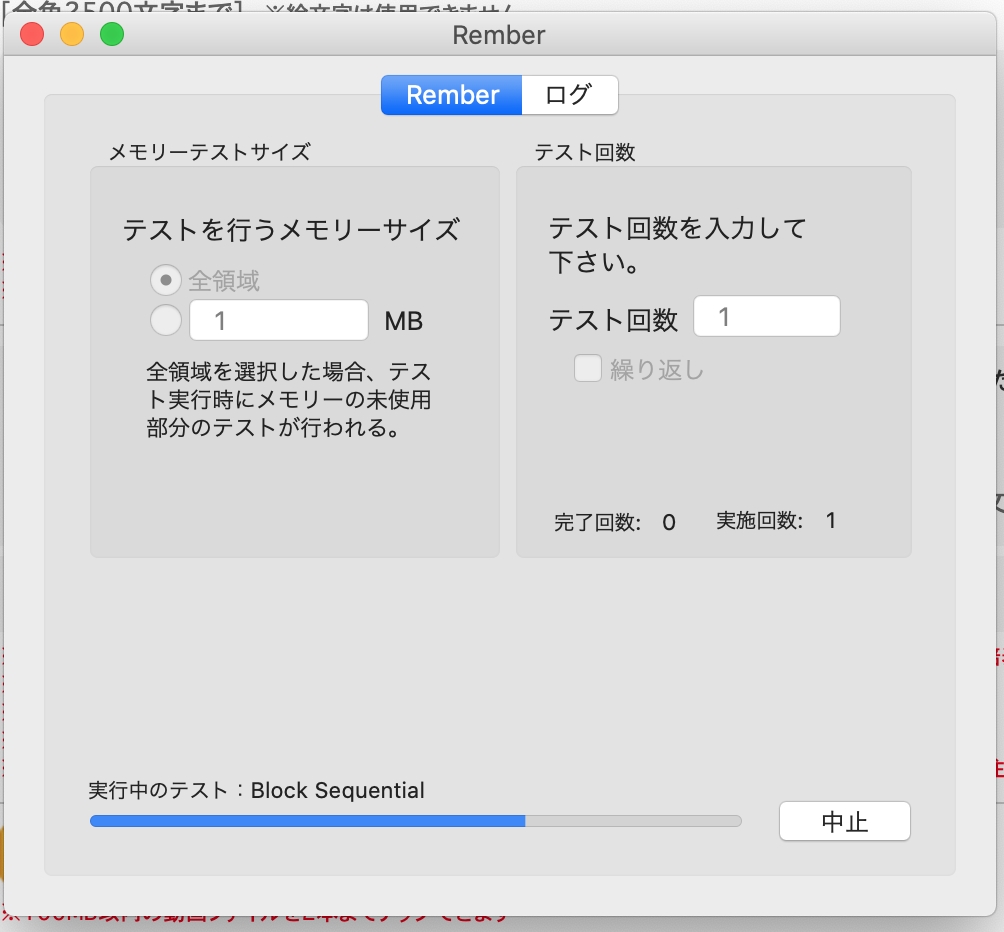This screenshot has width=1004, height=932.
Task: Click the MB unit label
Action: 403,321
